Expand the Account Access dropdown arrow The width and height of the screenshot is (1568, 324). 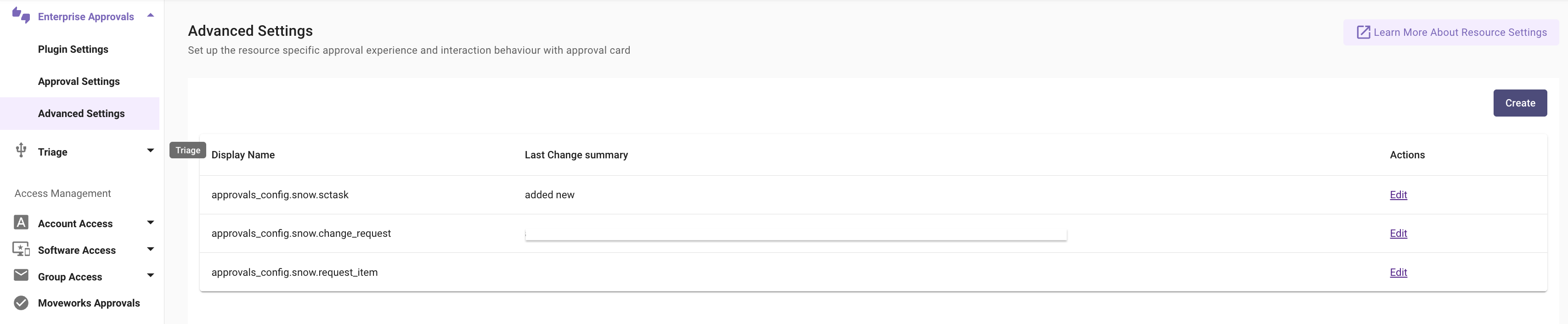point(150,223)
